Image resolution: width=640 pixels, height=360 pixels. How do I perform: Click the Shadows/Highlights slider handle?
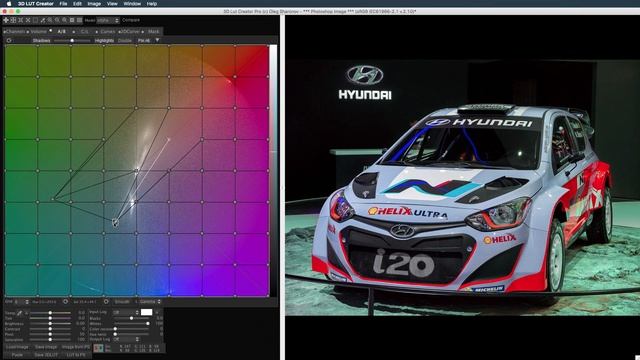72,40
